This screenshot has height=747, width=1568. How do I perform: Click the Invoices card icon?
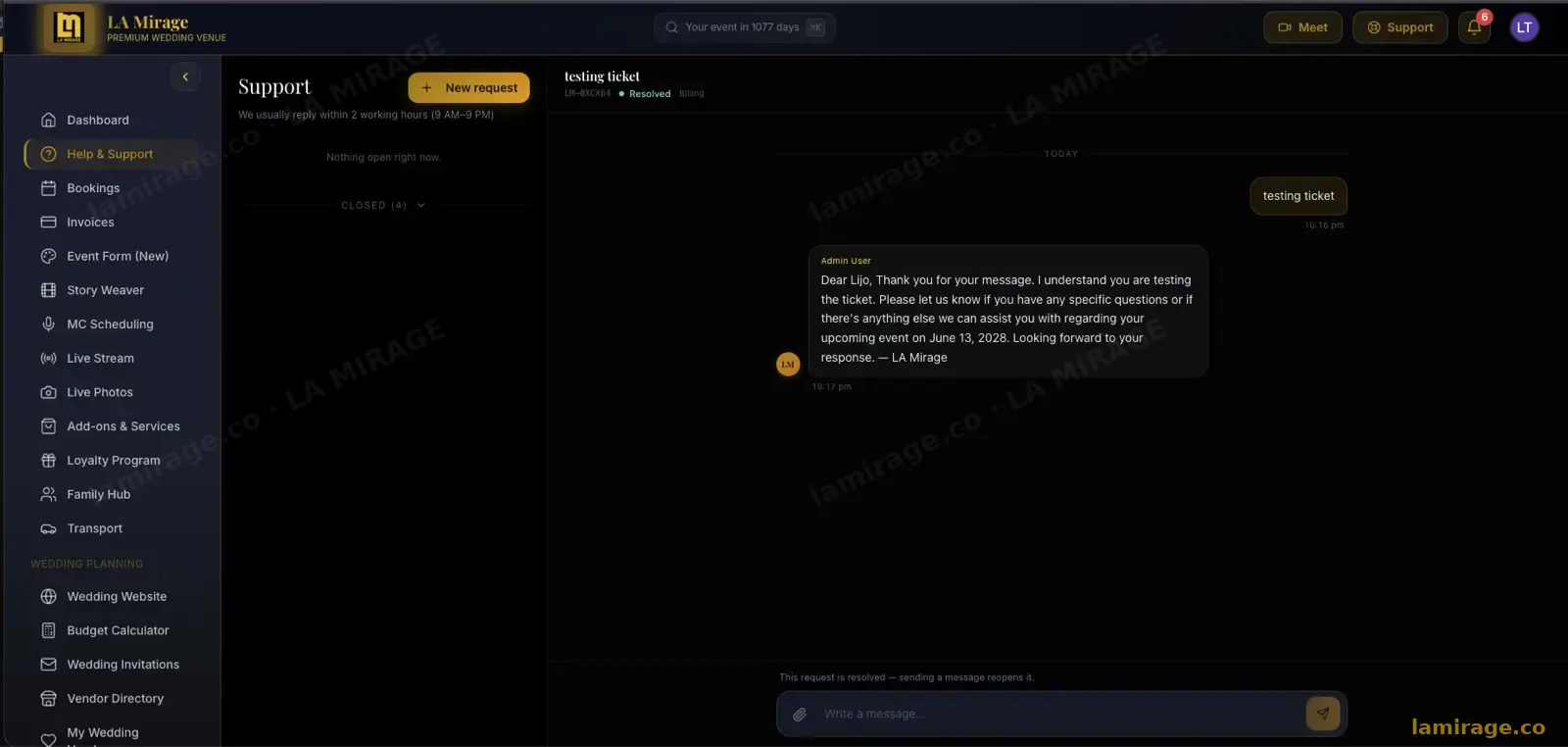tap(48, 223)
